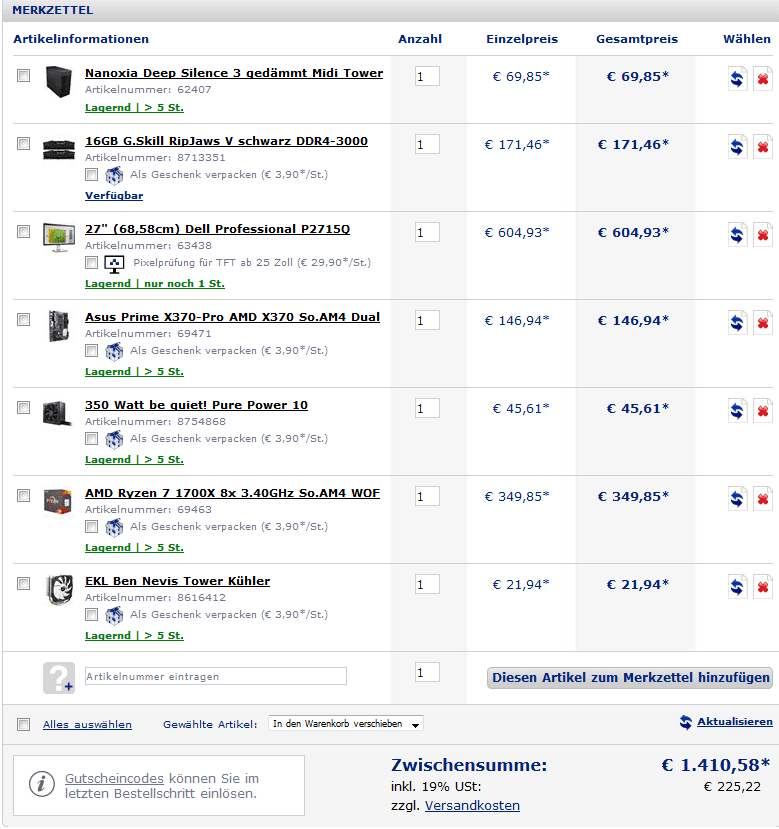779x829 pixels.
Task: Click pixel check monitor icon under Dell P2715Q
Action: pyautogui.click(x=114, y=263)
